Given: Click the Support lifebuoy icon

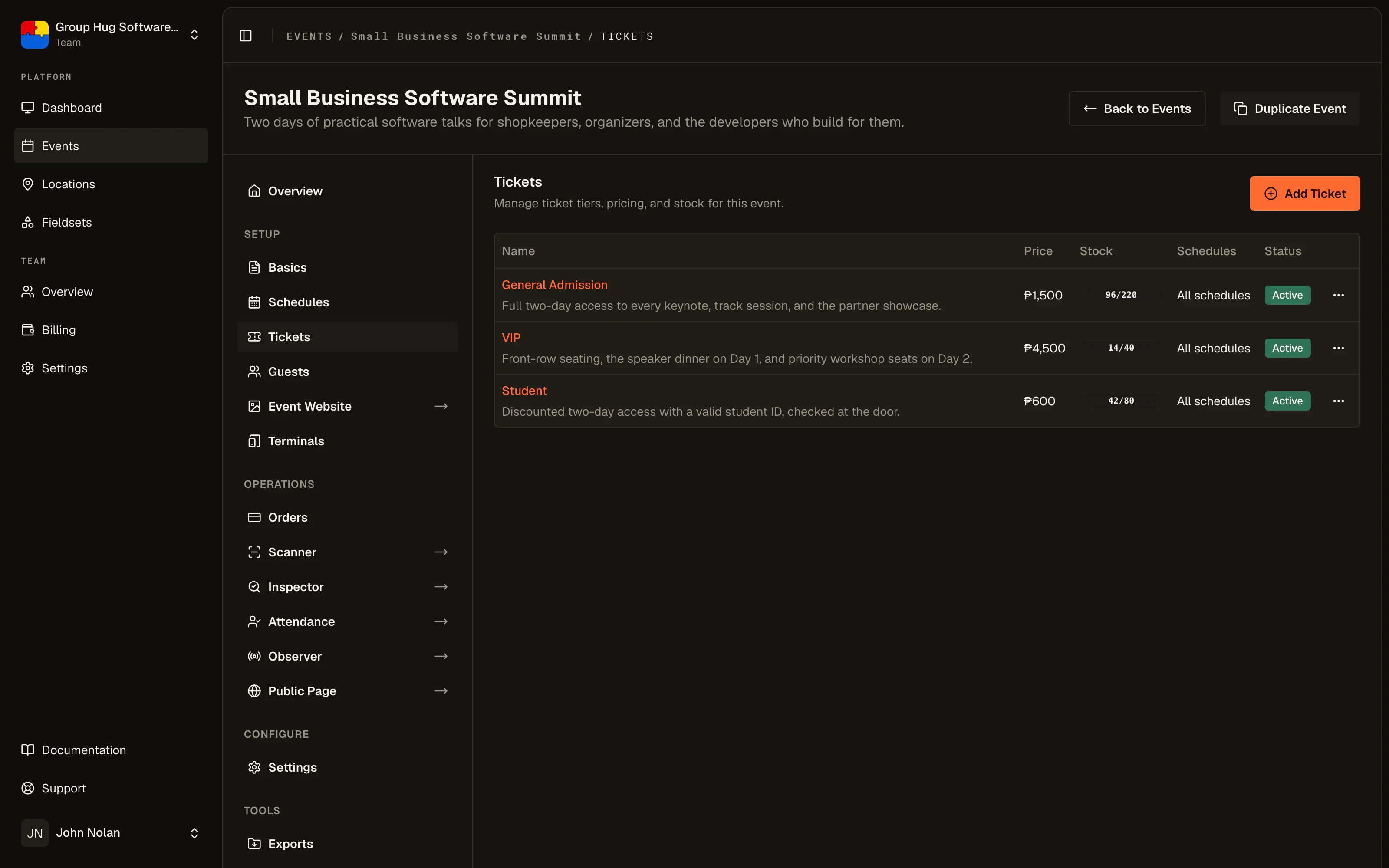Looking at the screenshot, I should (27, 788).
